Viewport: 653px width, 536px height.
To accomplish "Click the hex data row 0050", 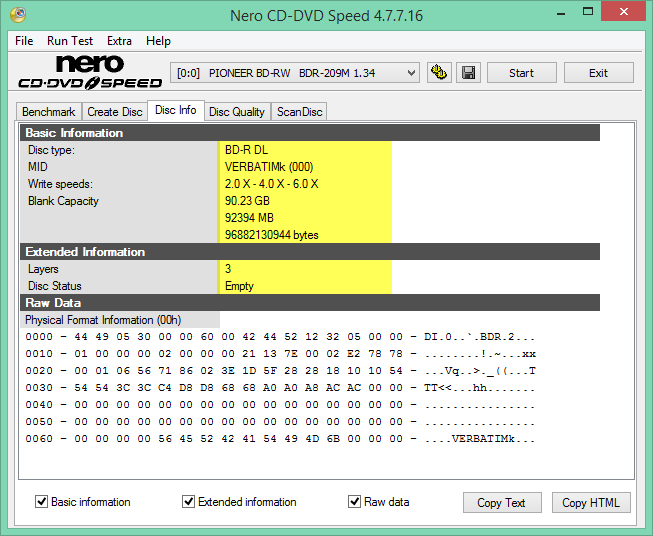I will pos(280,421).
